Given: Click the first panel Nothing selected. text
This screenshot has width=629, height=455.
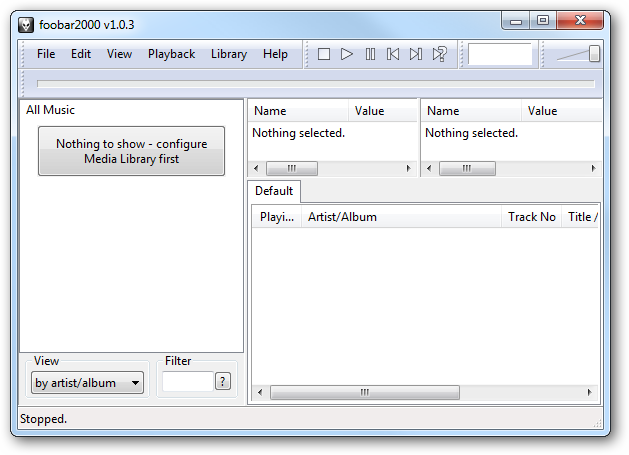Looking at the screenshot, I should pyautogui.click(x=298, y=133).
